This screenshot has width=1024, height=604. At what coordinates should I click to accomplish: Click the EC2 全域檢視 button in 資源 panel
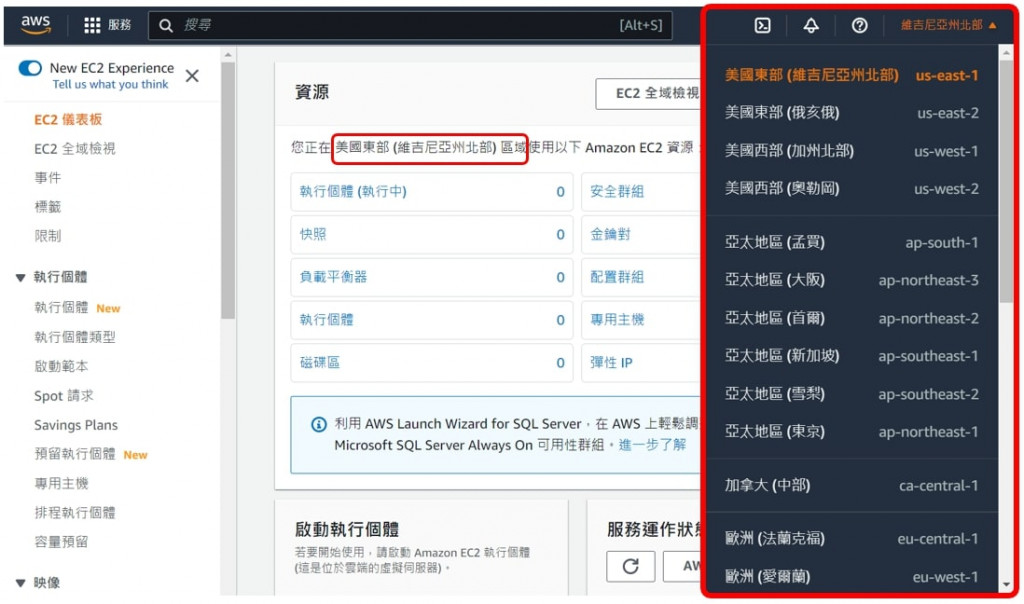[x=648, y=93]
